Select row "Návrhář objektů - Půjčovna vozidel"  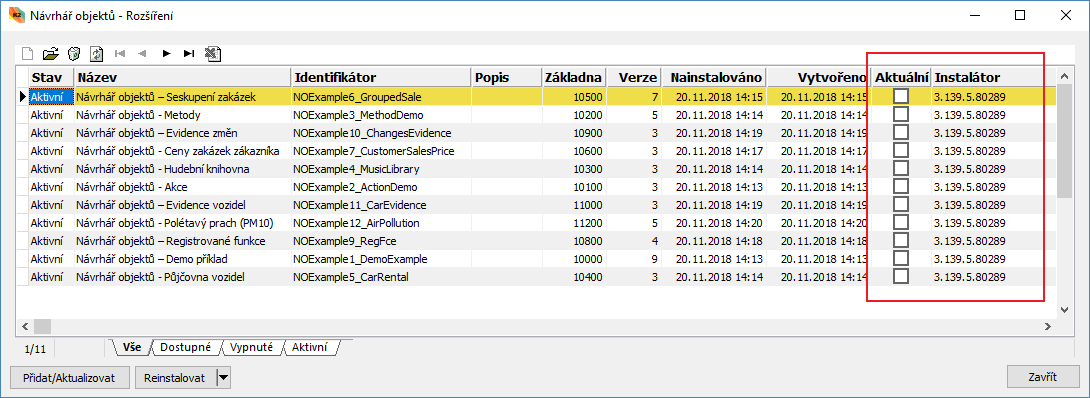click(536, 277)
